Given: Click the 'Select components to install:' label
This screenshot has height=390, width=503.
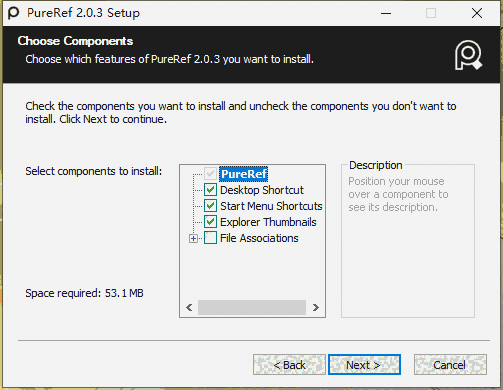Looking at the screenshot, I should pos(94,171).
